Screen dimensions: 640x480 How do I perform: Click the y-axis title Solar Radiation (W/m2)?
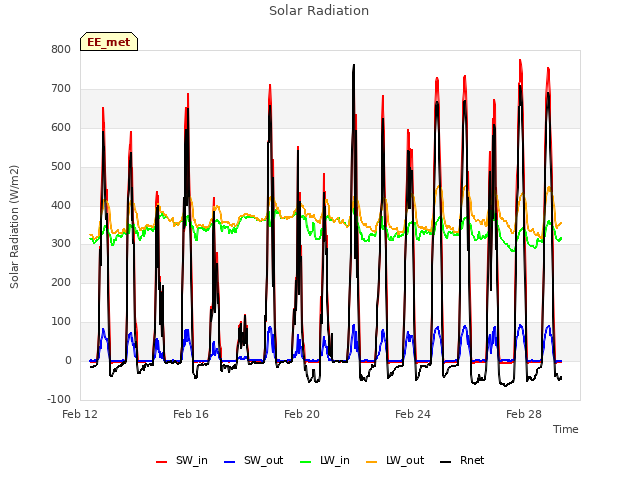tap(14, 227)
